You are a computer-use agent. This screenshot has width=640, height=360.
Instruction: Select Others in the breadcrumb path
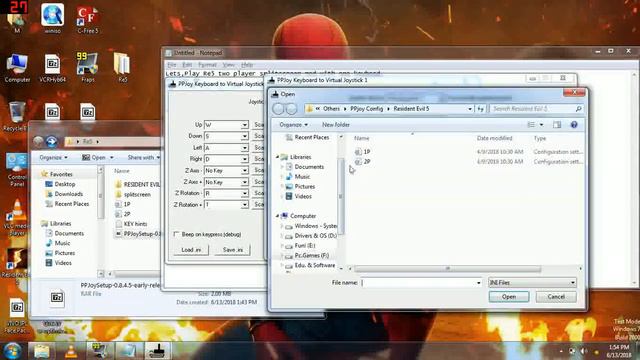pyautogui.click(x=331, y=109)
